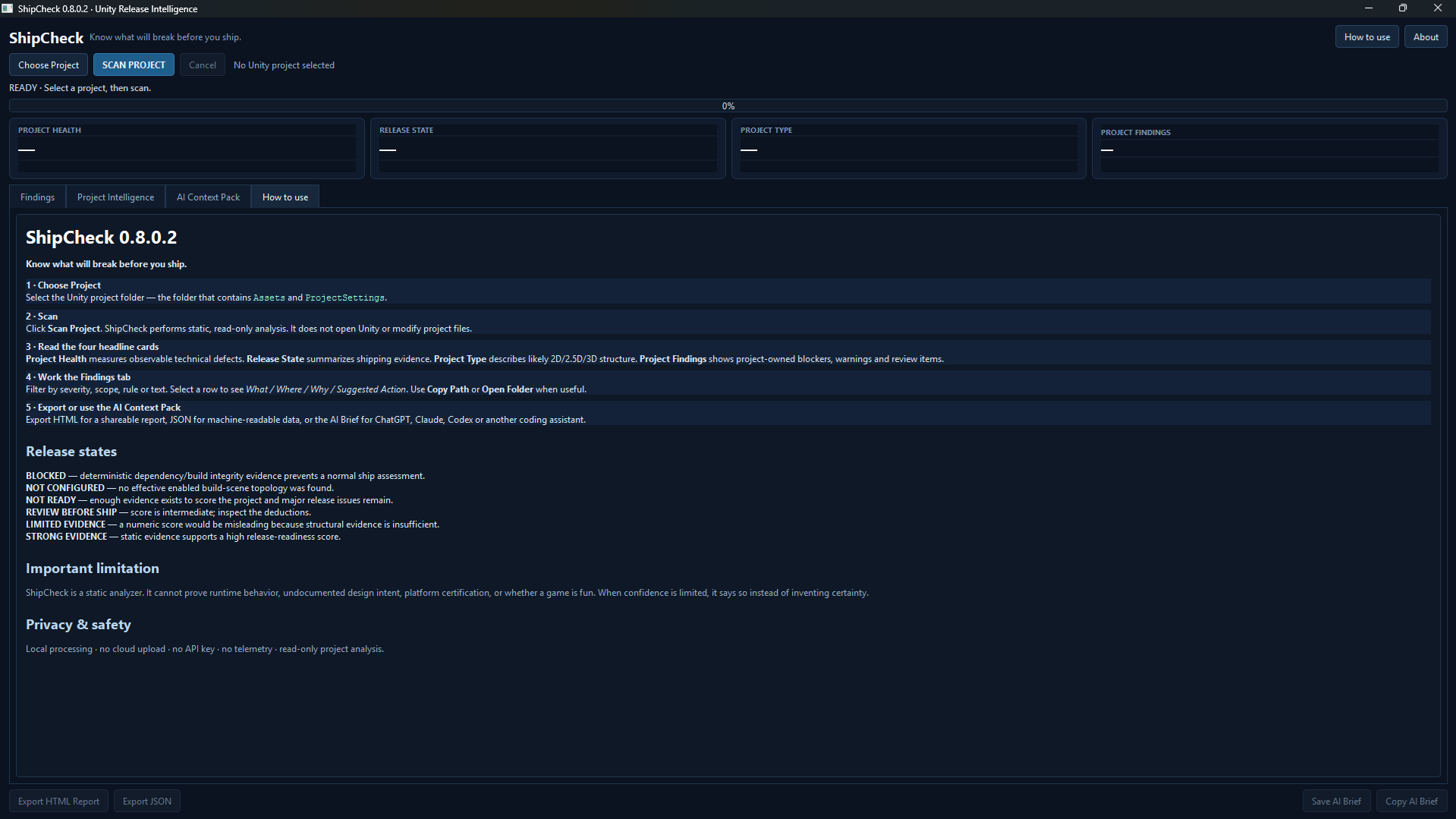Screen dimensions: 1456x819
Task: Click the Export JSON button
Action: click(x=147, y=802)
